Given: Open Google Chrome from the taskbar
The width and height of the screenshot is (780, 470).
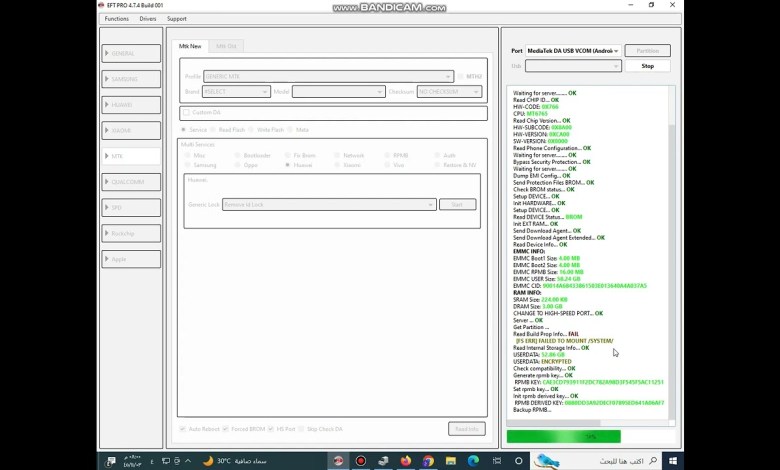Looking at the screenshot, I should pos(428,461).
